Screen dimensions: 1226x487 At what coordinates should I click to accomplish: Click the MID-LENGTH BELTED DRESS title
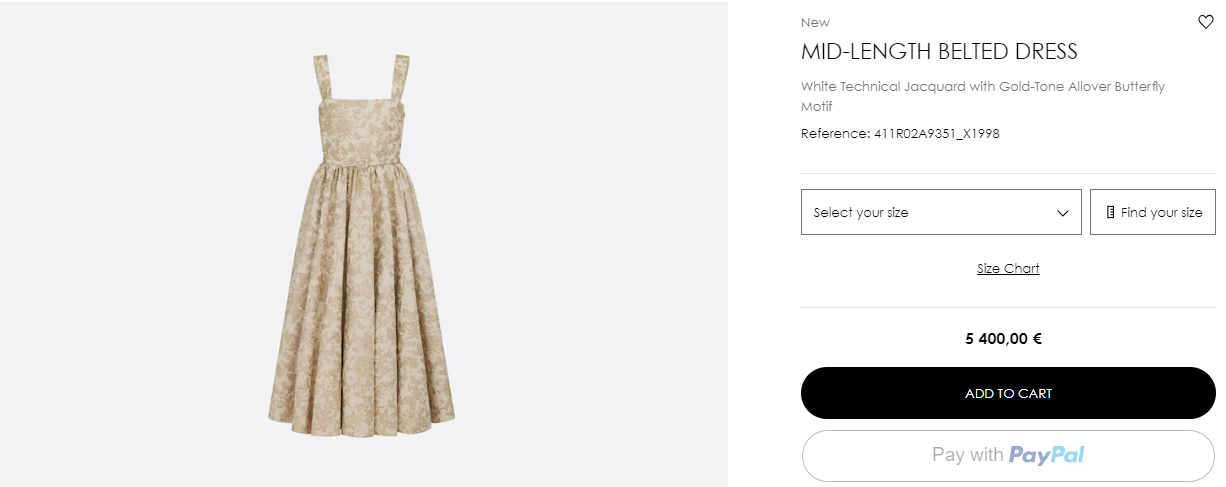(939, 52)
